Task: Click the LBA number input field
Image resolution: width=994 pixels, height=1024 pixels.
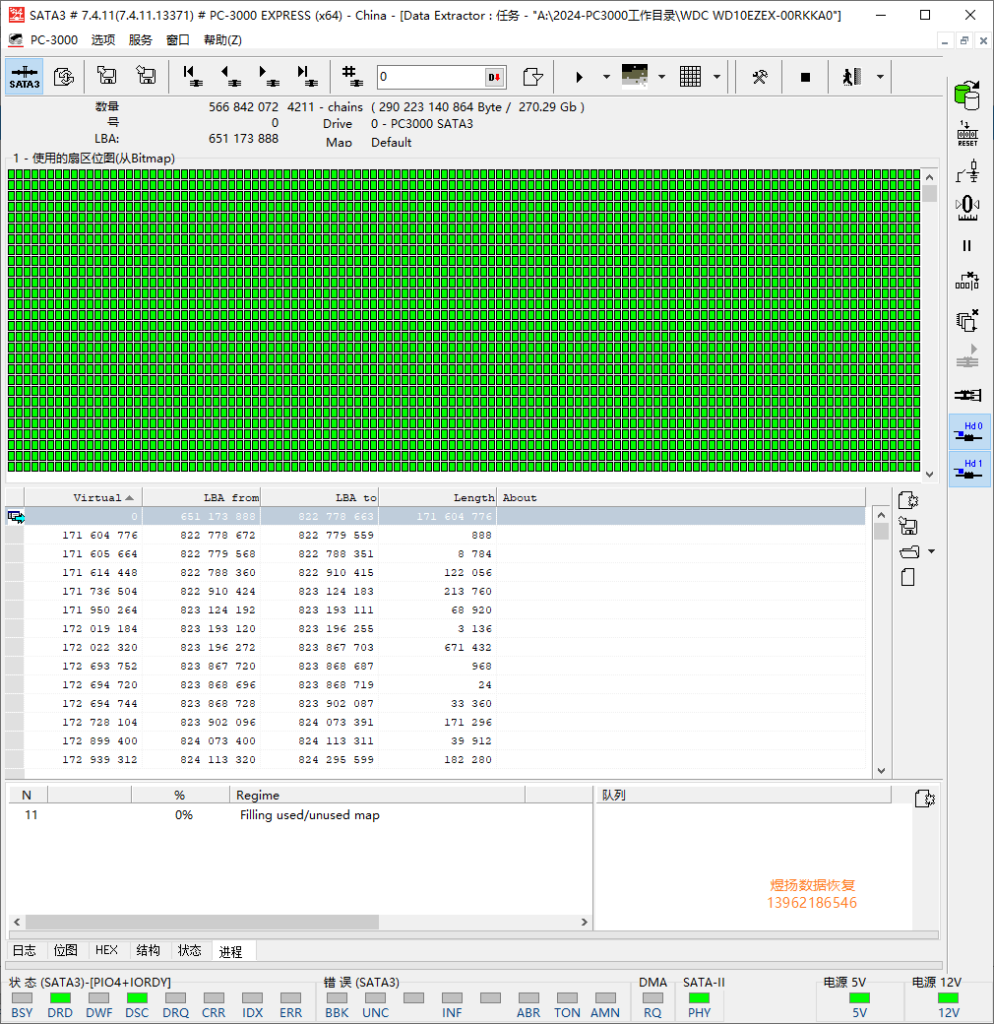Action: click(x=430, y=77)
